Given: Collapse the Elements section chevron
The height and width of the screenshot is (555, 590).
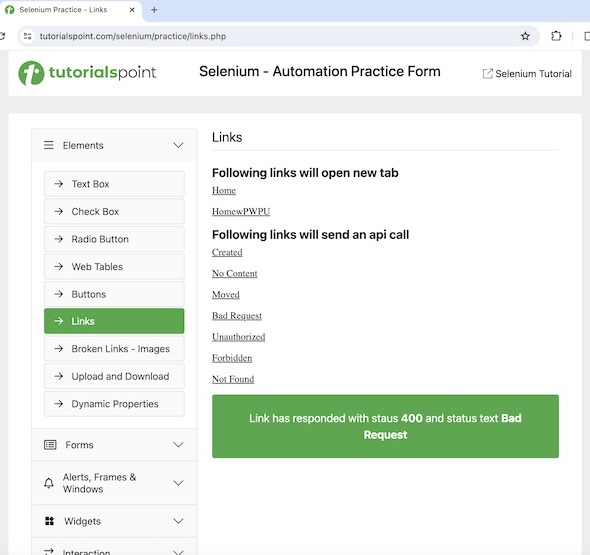Looking at the screenshot, I should 178,145.
